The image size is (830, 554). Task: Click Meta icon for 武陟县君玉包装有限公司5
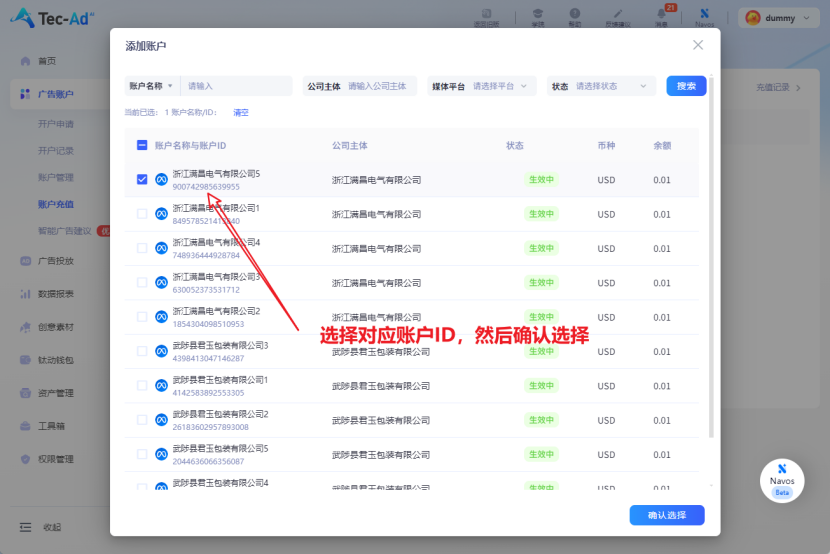pos(161,455)
